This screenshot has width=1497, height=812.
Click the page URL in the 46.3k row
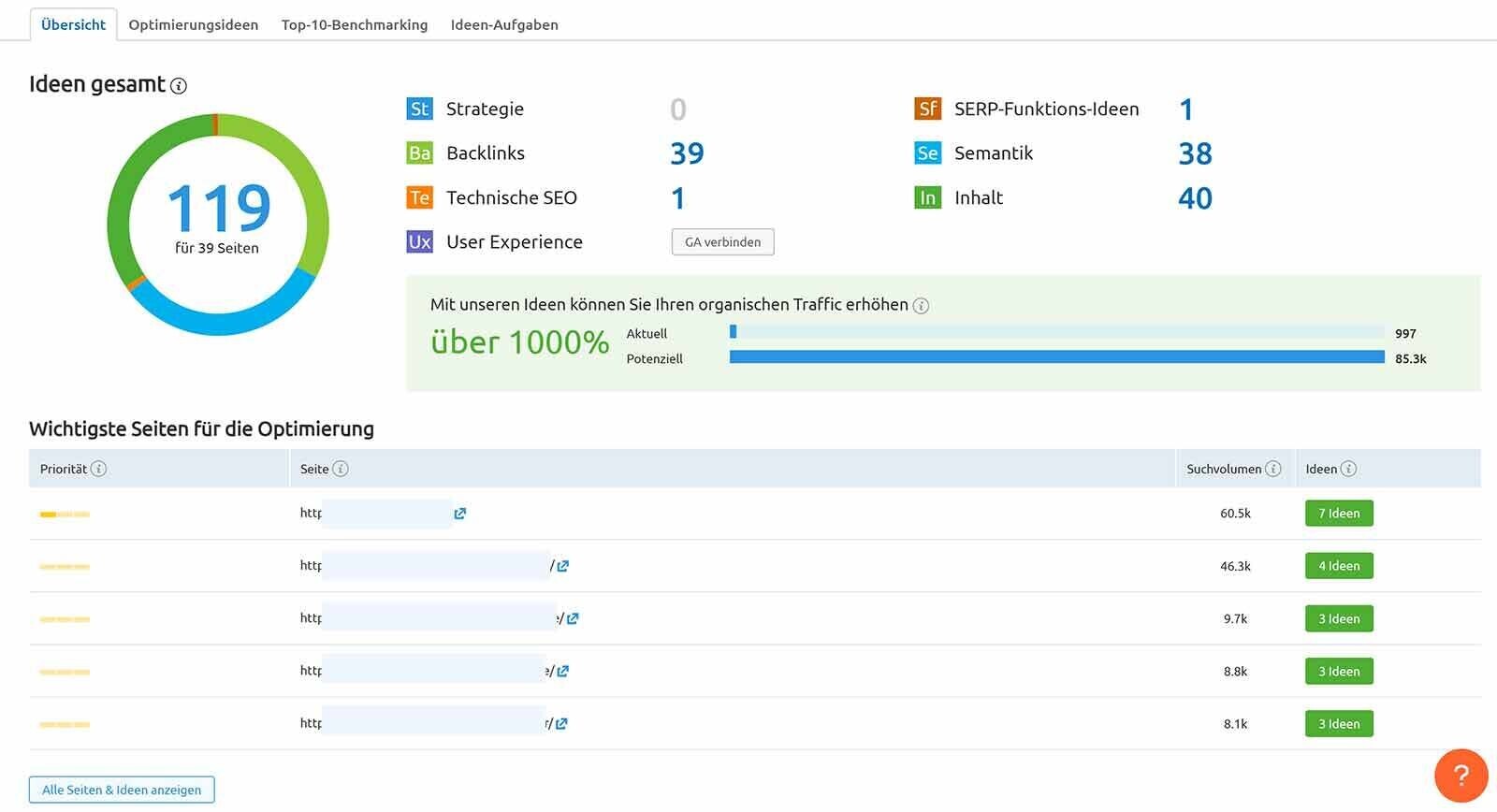click(x=428, y=566)
